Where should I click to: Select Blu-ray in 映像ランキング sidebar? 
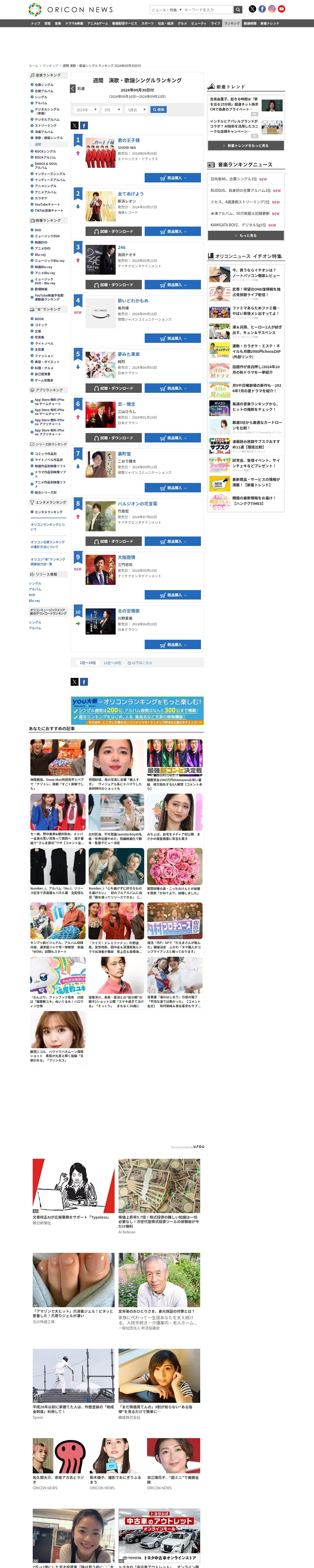coord(40,255)
